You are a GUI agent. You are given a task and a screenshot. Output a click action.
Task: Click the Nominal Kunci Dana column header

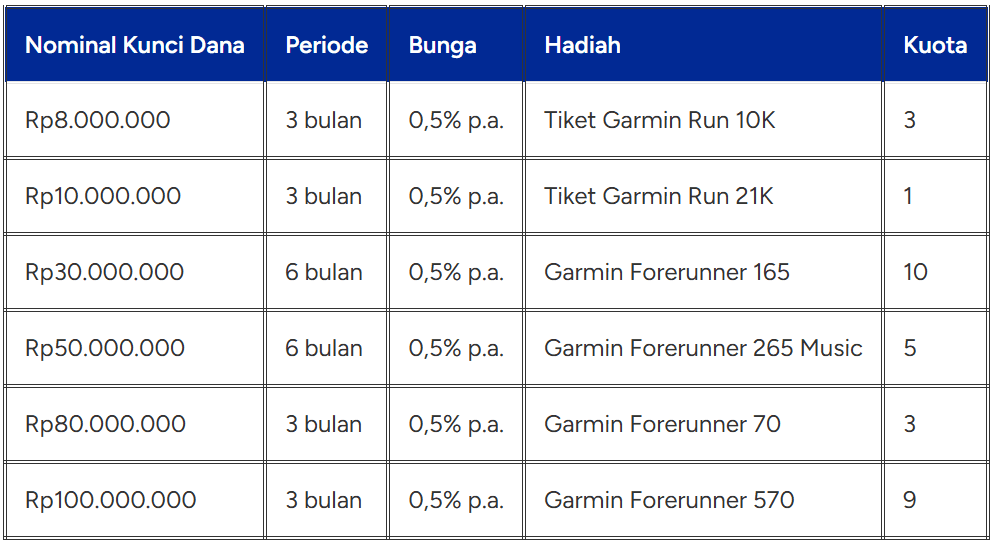tap(134, 44)
